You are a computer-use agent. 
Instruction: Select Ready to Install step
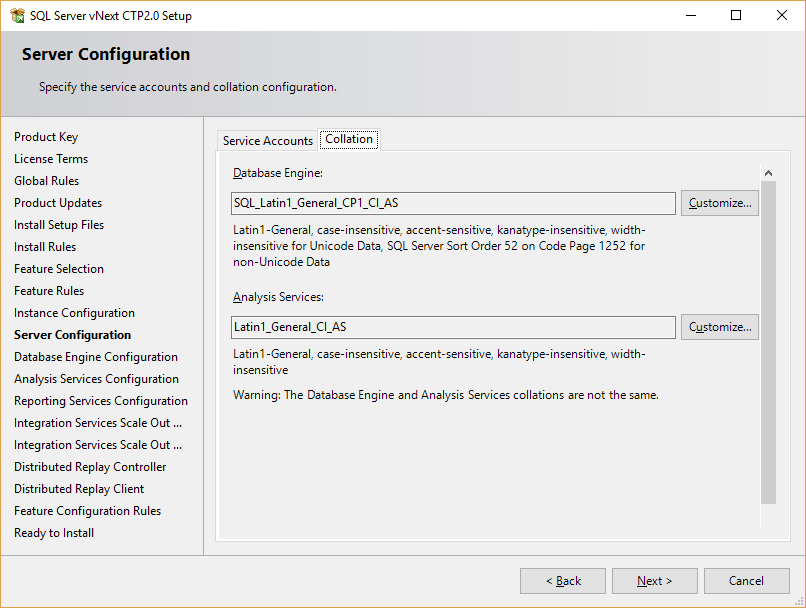(53, 533)
